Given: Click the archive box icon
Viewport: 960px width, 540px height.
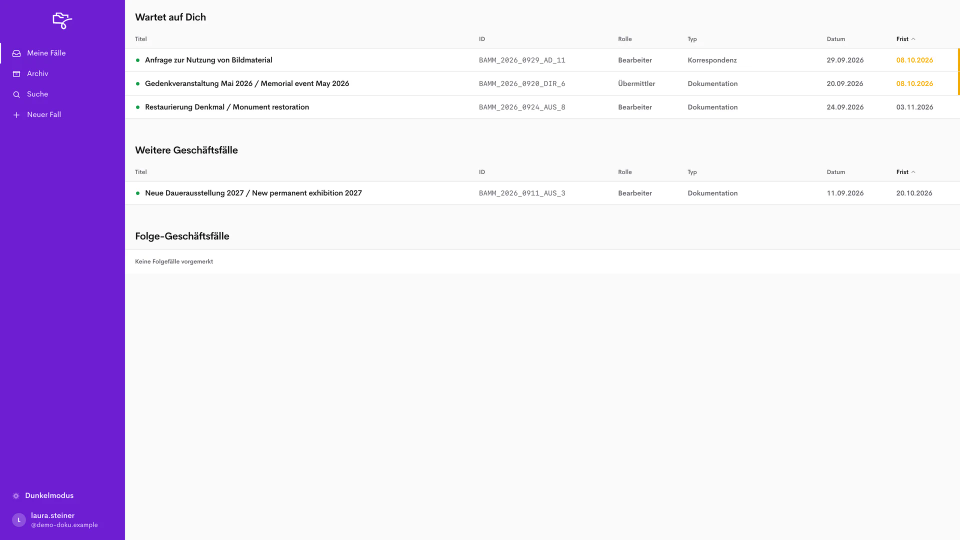Looking at the screenshot, I should tap(17, 73).
